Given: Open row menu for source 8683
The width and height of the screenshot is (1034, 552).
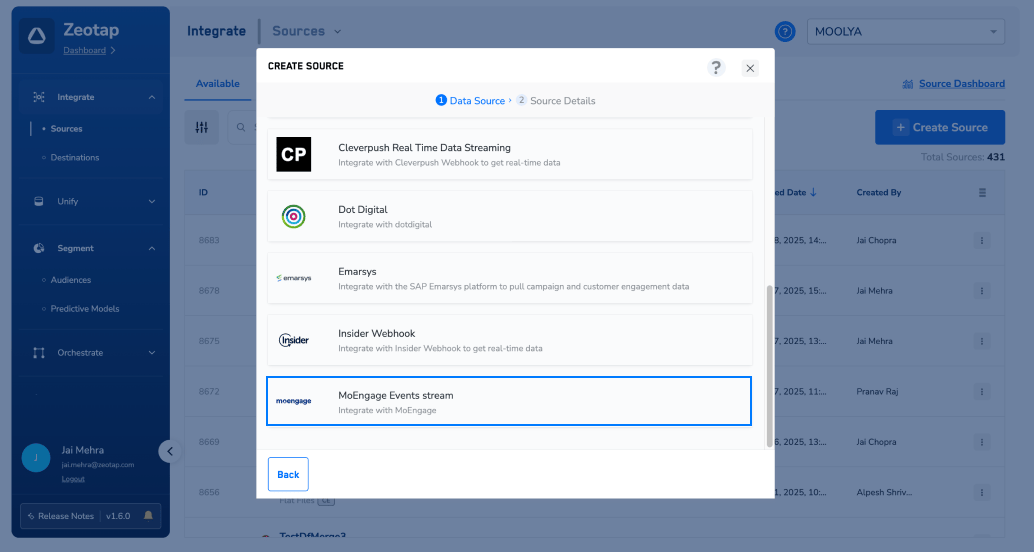Looking at the screenshot, I should (x=982, y=241).
